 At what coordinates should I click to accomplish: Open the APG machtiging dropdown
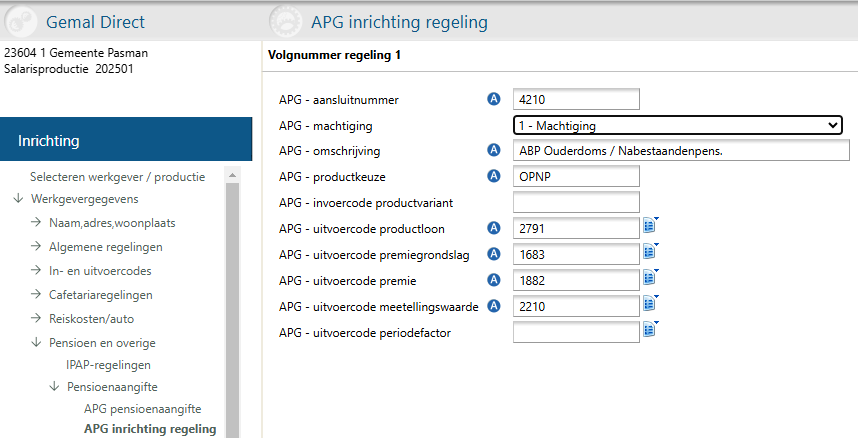[677, 125]
